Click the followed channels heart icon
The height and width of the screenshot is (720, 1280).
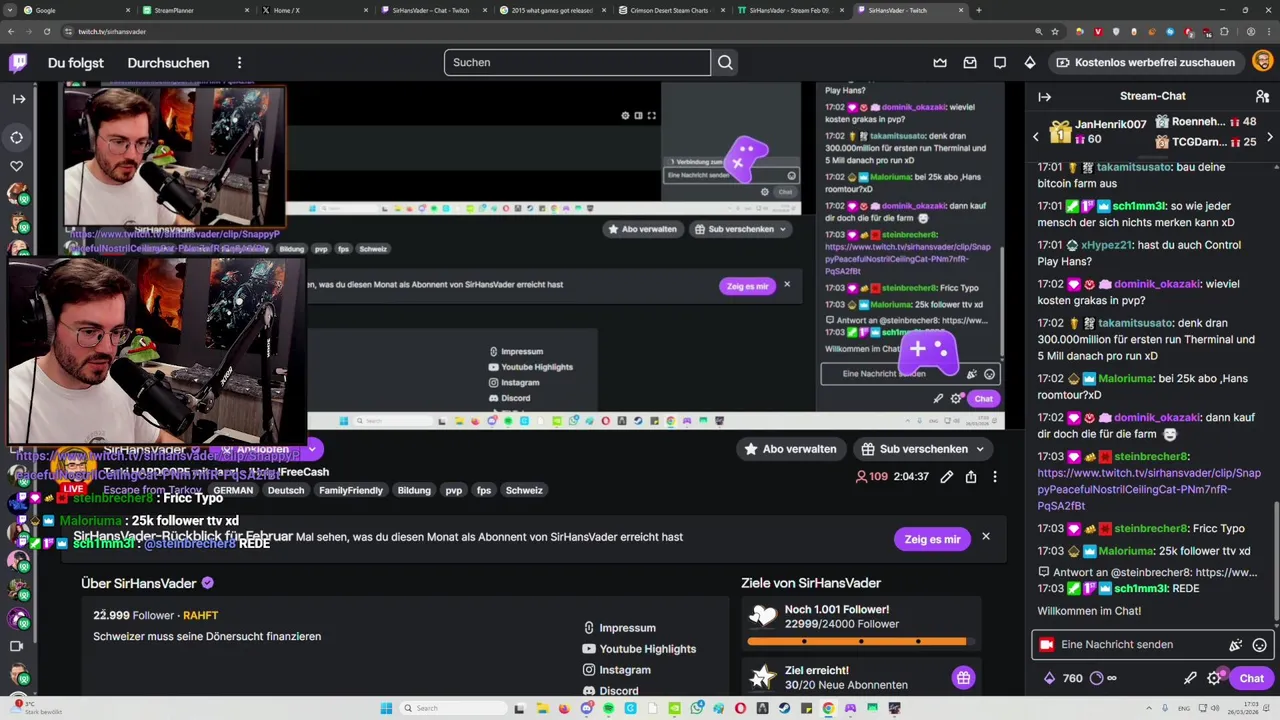17,166
